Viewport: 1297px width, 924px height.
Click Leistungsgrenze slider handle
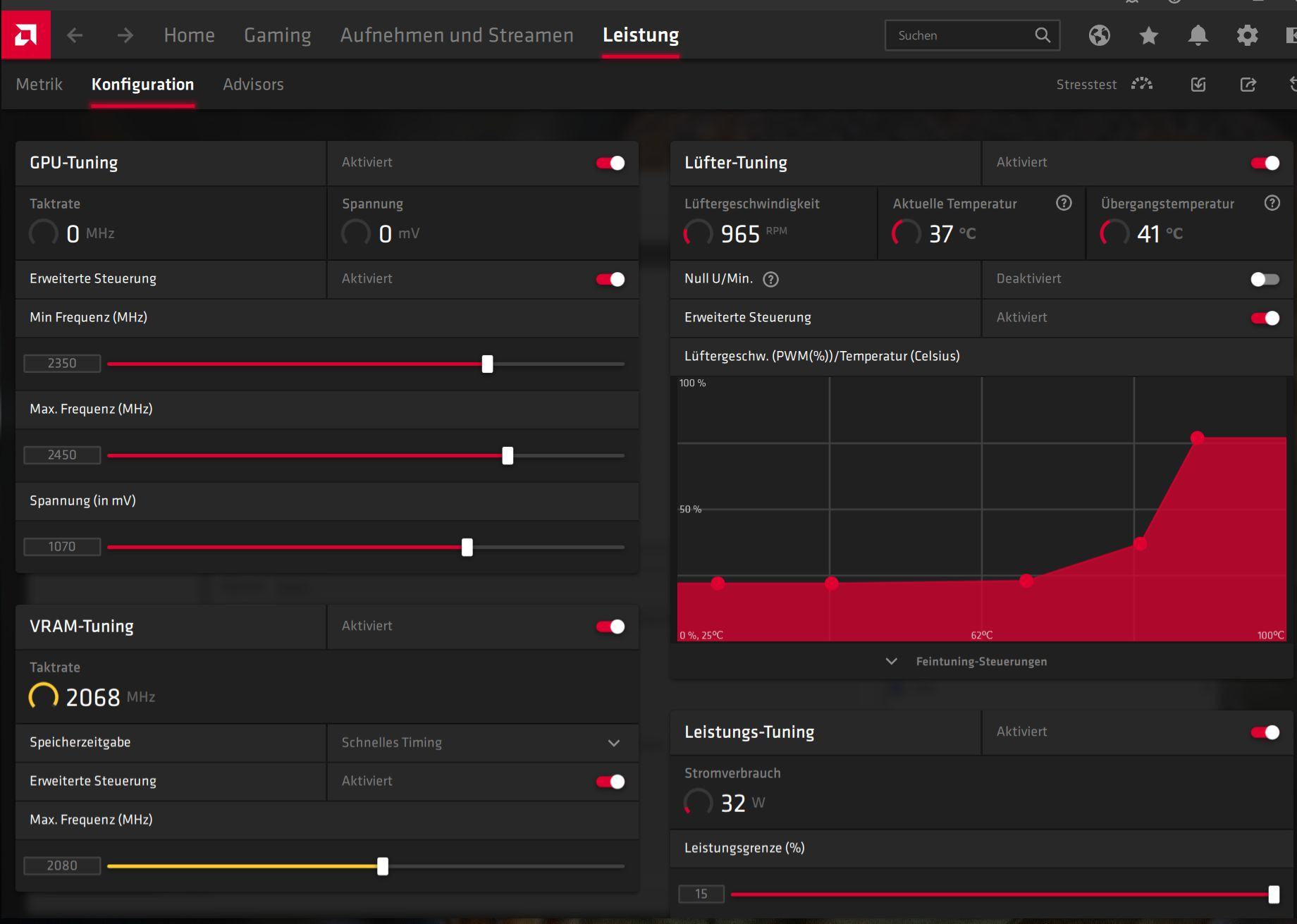click(1274, 894)
